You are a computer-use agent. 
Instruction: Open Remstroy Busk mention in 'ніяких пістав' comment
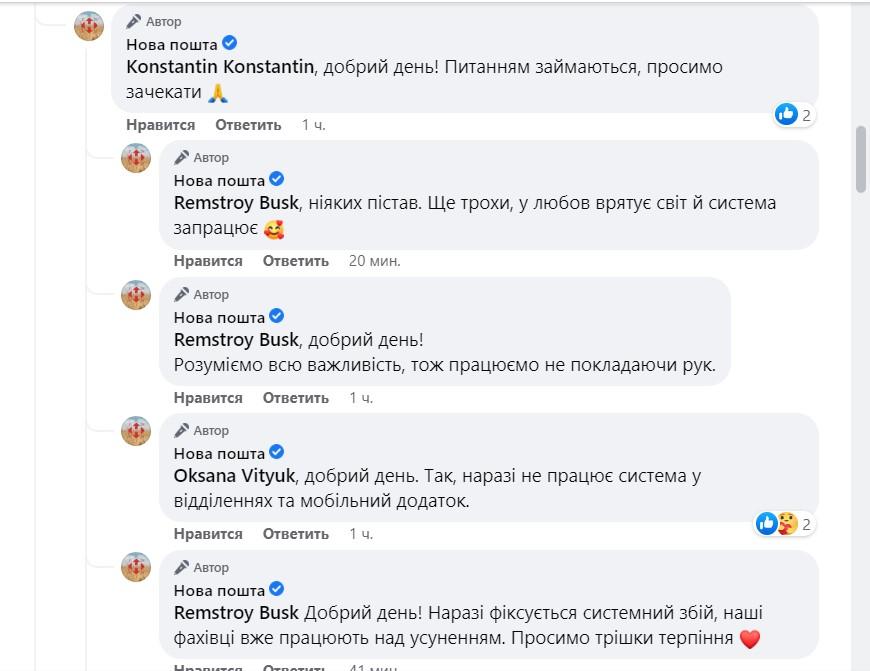pos(235,203)
